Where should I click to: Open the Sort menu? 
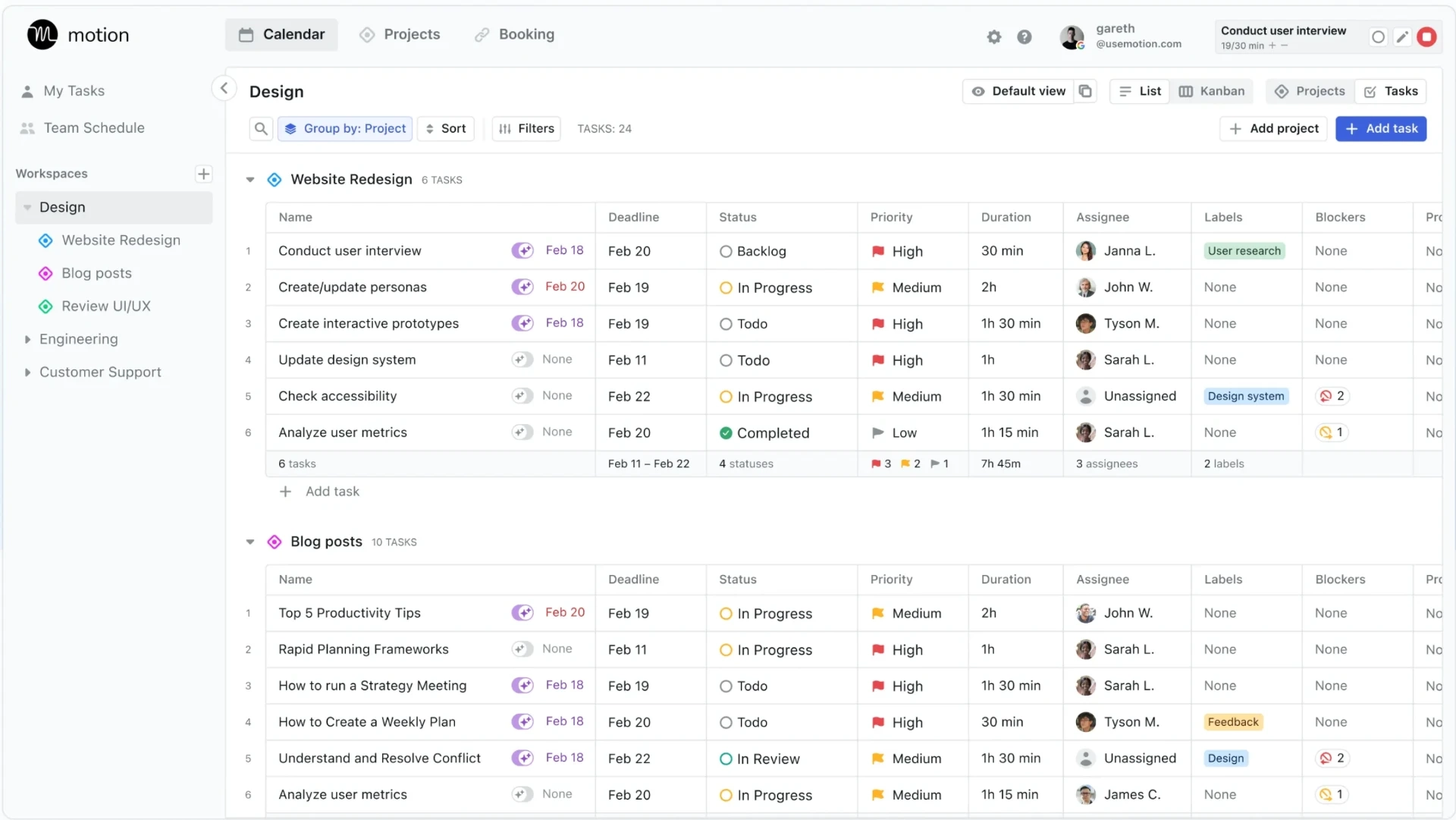coord(446,128)
